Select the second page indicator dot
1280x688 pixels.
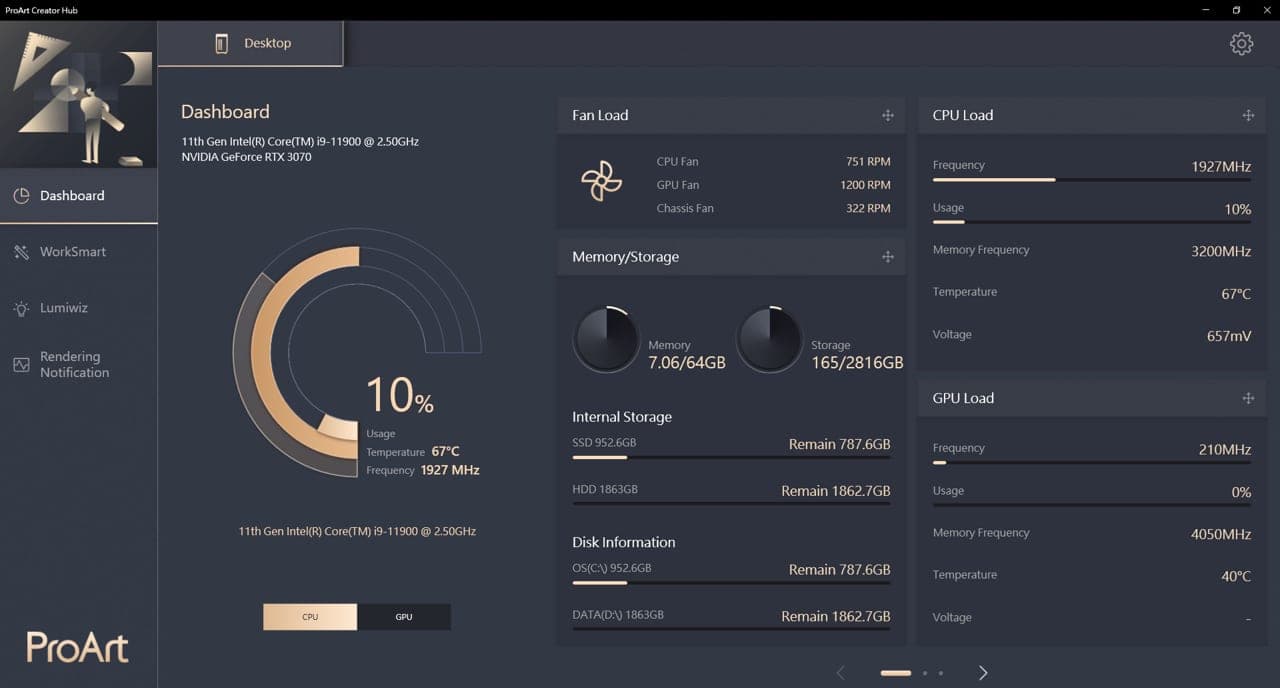pyautogui.click(x=925, y=673)
